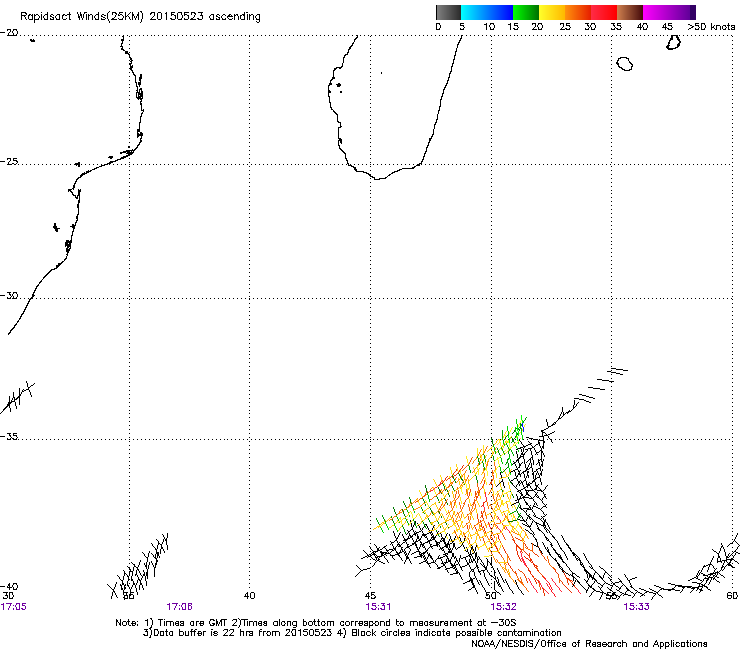
Task: Click the legend tick label '40'
Action: [642, 27]
